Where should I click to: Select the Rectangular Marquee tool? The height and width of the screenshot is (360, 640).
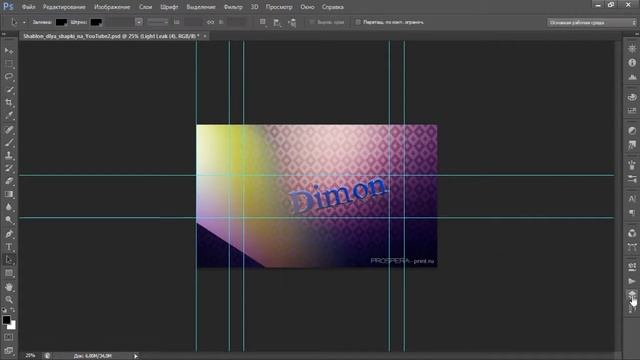tap(9, 64)
